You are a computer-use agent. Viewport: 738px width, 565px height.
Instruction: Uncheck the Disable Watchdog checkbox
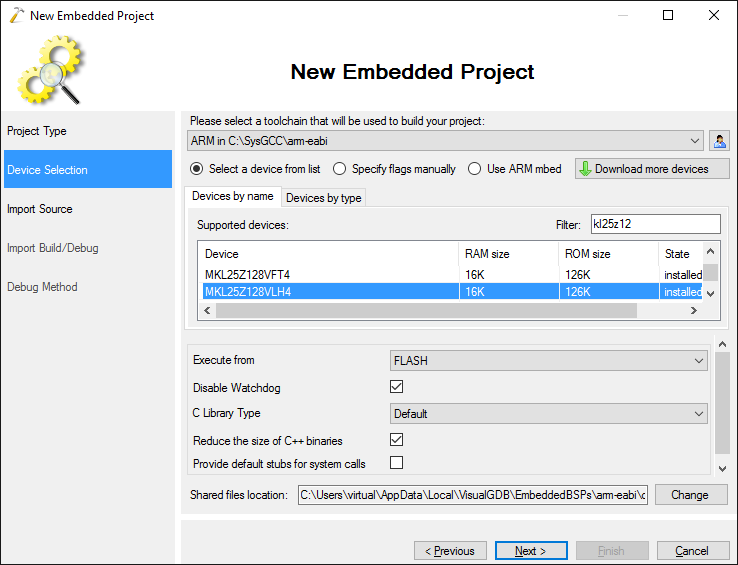point(397,387)
